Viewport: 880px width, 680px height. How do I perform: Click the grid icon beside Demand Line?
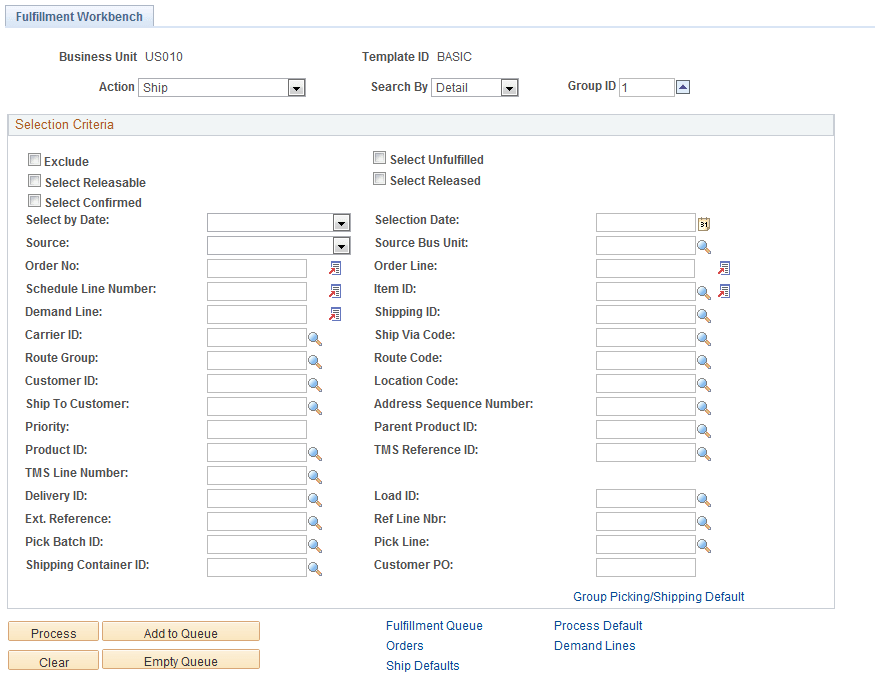pyautogui.click(x=335, y=313)
